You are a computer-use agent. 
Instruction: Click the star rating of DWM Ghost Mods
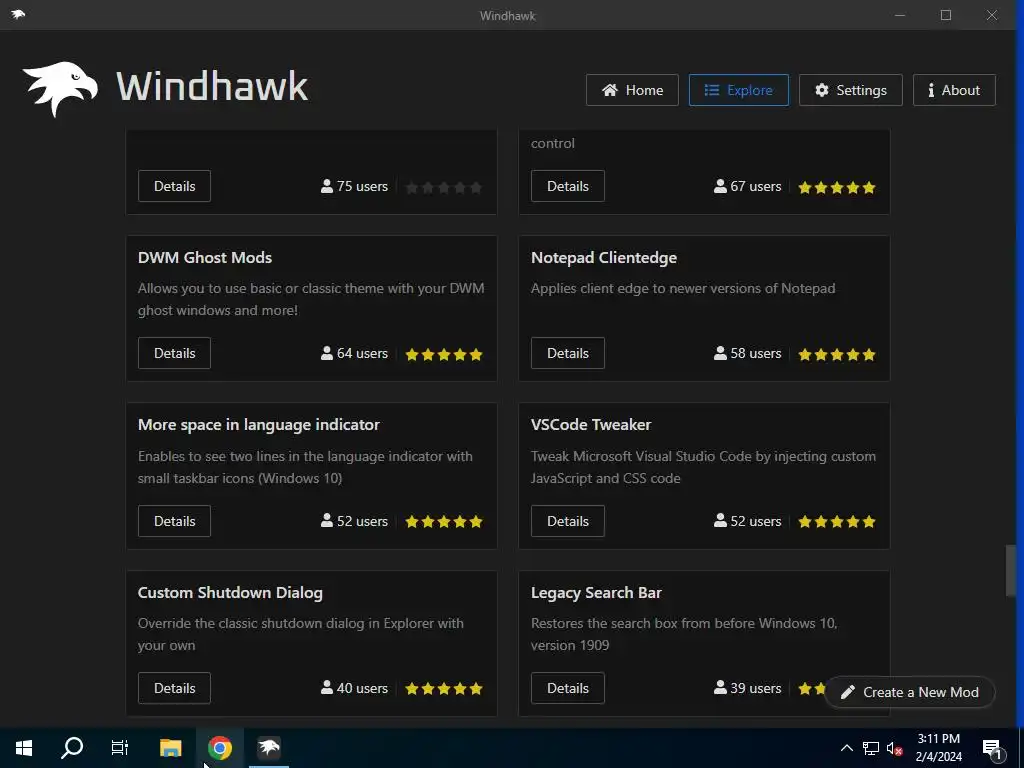[444, 355]
